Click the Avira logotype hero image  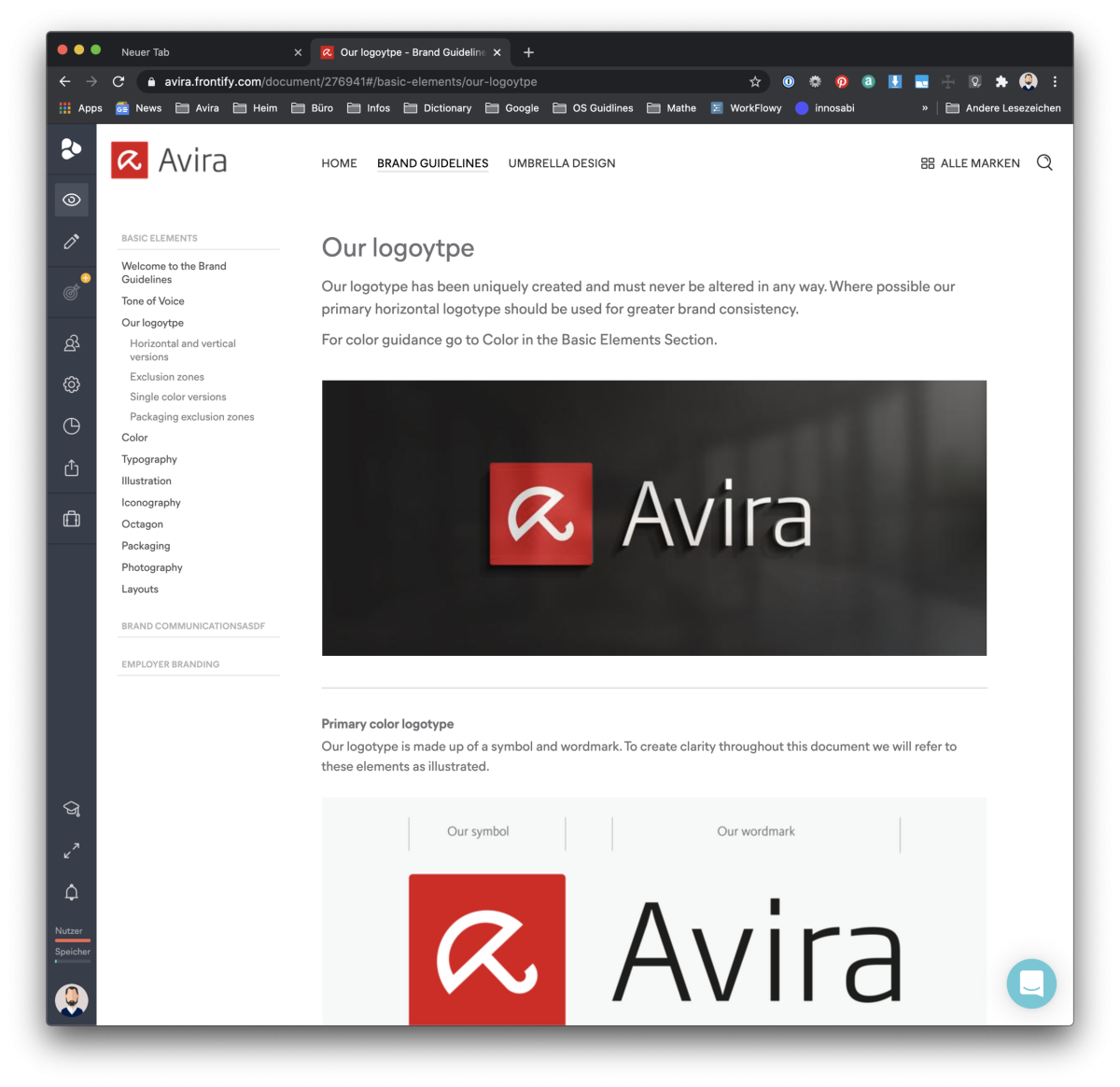[x=654, y=518]
